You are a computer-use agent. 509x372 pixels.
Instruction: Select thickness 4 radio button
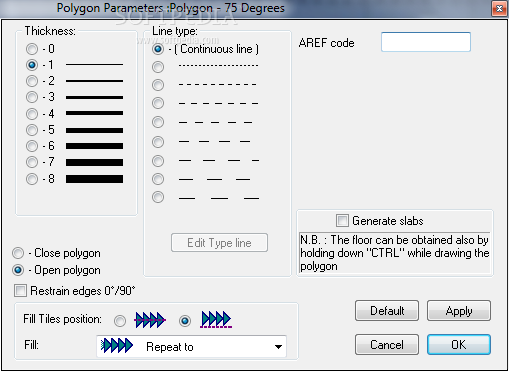point(32,114)
